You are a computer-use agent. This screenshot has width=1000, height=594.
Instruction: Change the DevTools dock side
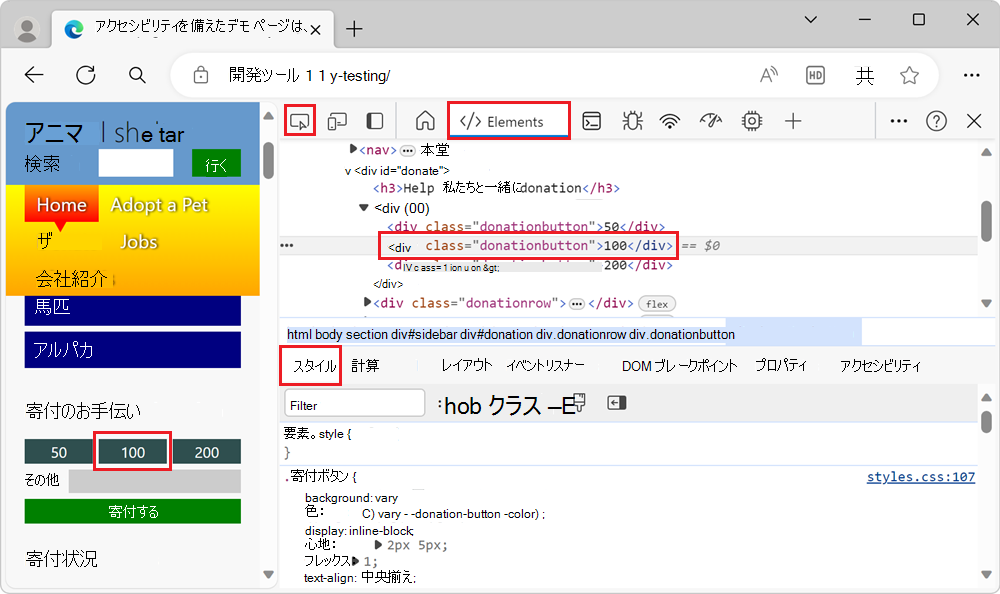tap(372, 120)
